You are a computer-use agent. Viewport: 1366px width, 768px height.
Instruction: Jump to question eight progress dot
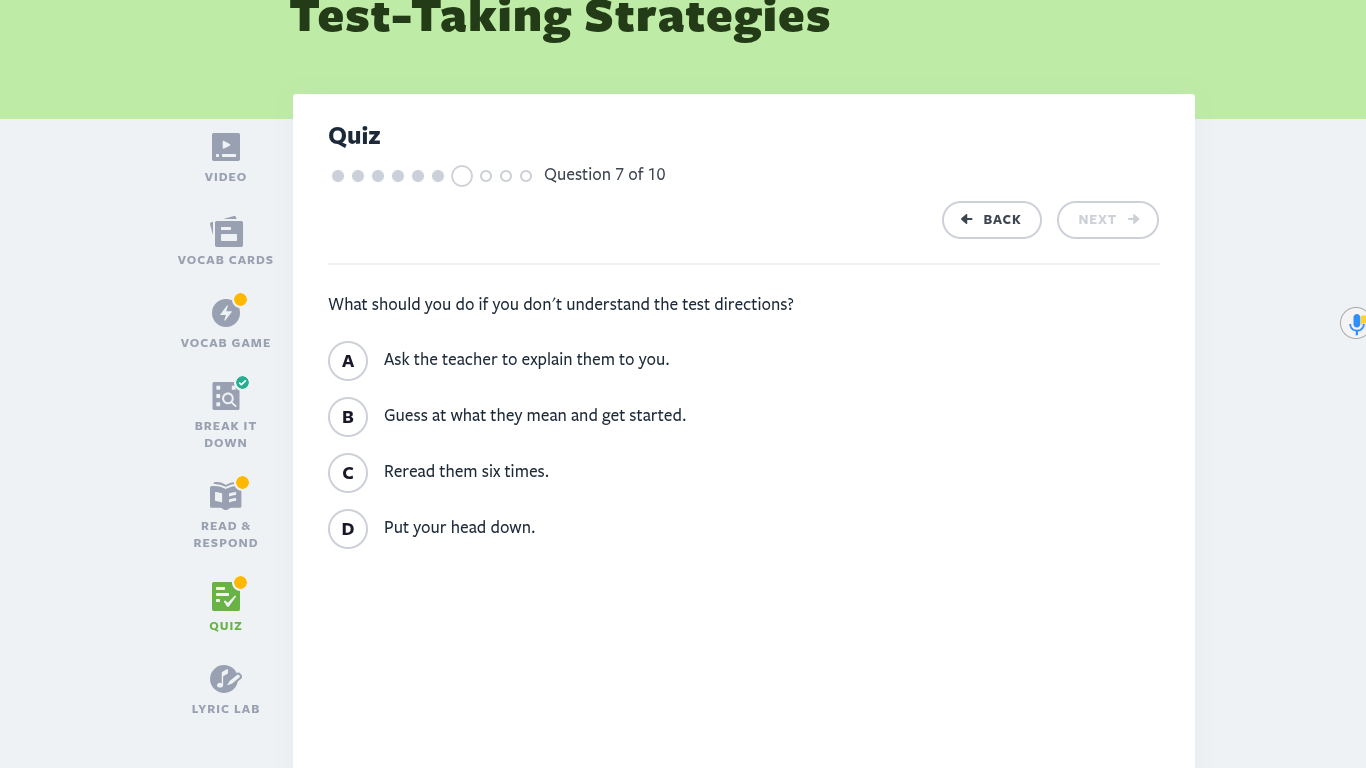point(486,176)
